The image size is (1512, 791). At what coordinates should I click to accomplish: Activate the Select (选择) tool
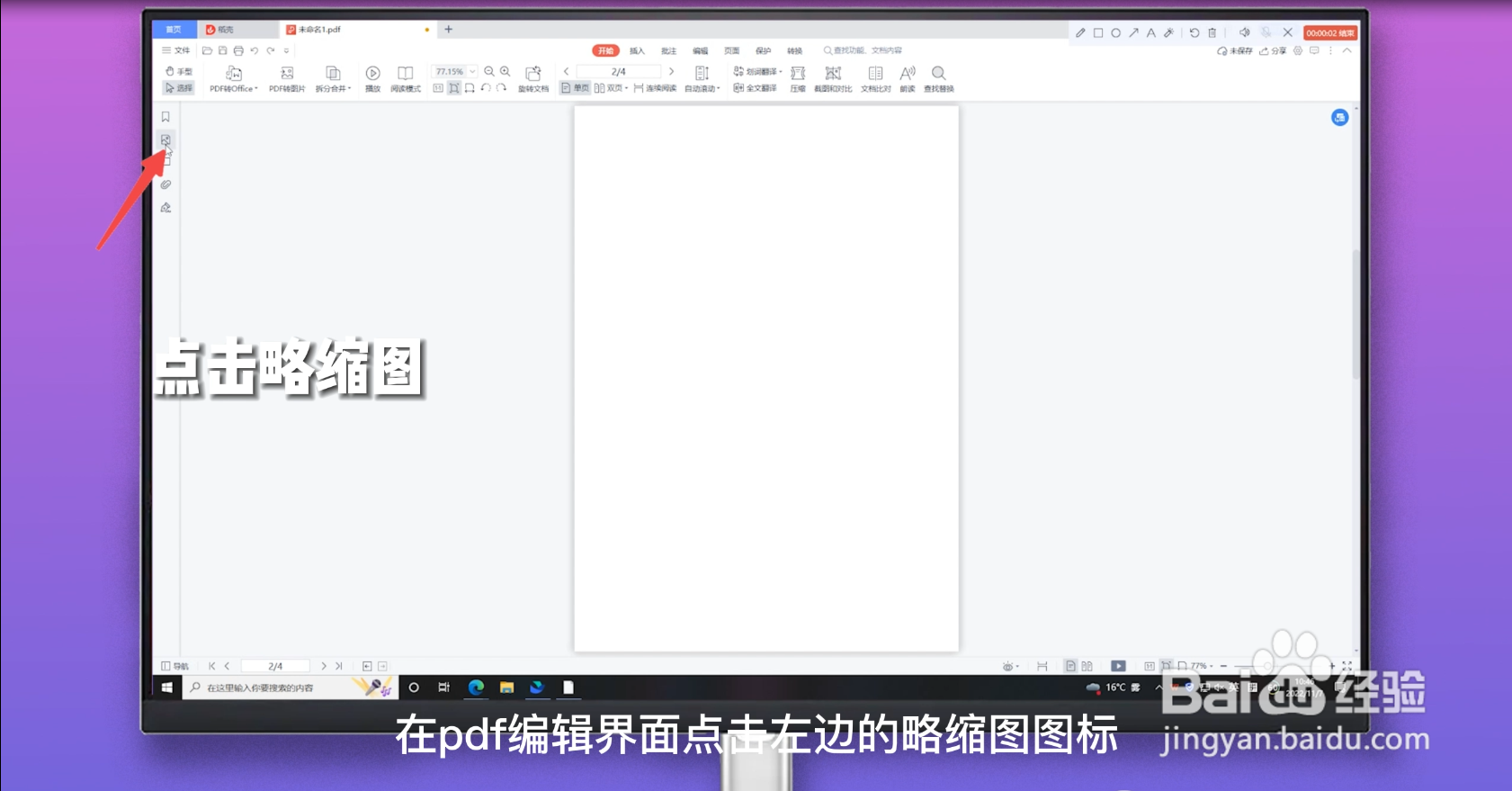178,88
